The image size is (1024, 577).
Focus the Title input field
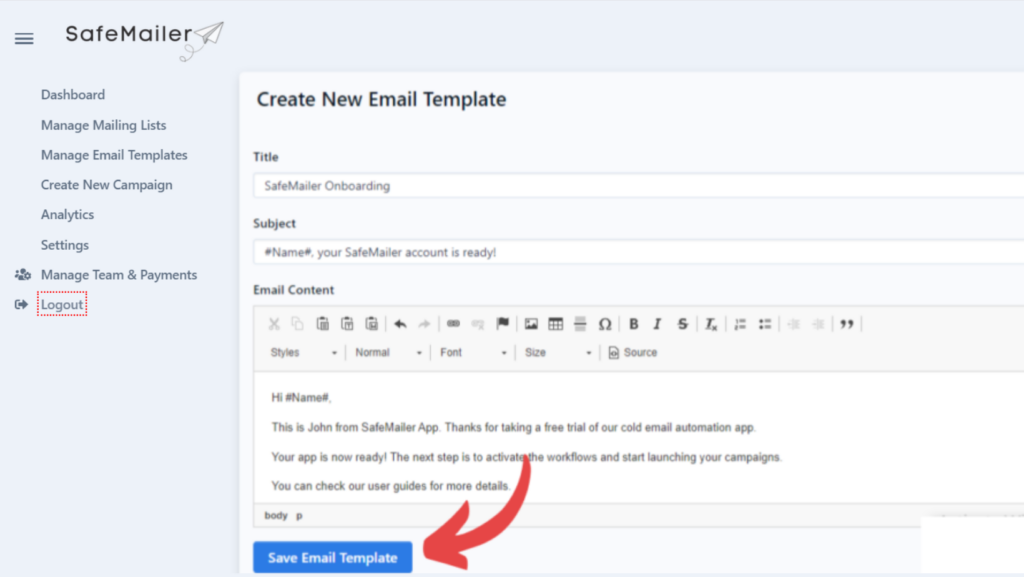(639, 185)
